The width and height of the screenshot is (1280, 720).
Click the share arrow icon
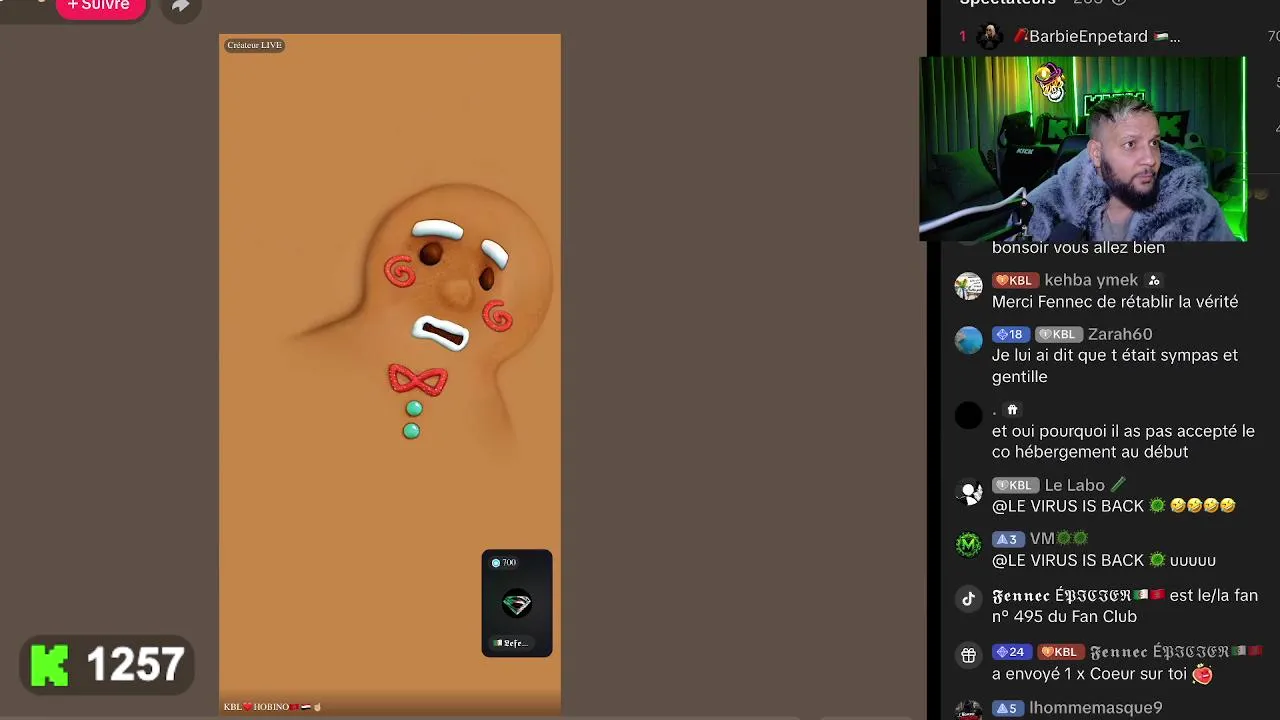[x=180, y=6]
